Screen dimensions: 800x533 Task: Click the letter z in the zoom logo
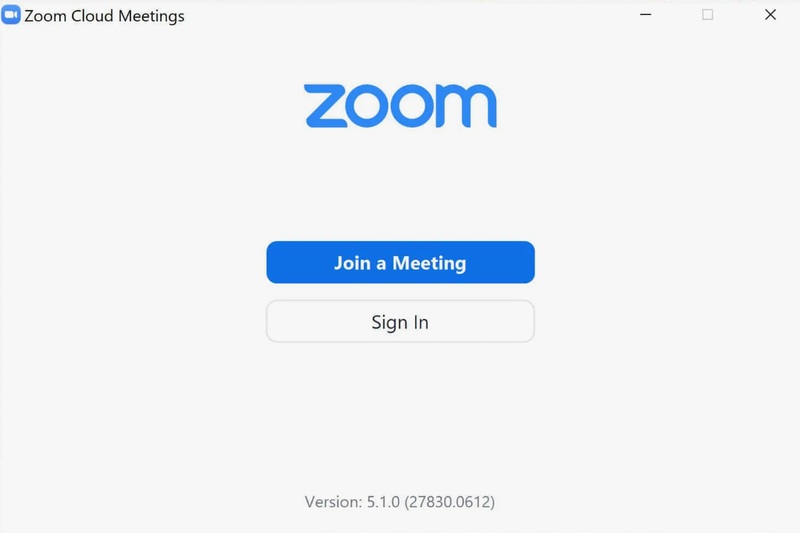click(326, 106)
